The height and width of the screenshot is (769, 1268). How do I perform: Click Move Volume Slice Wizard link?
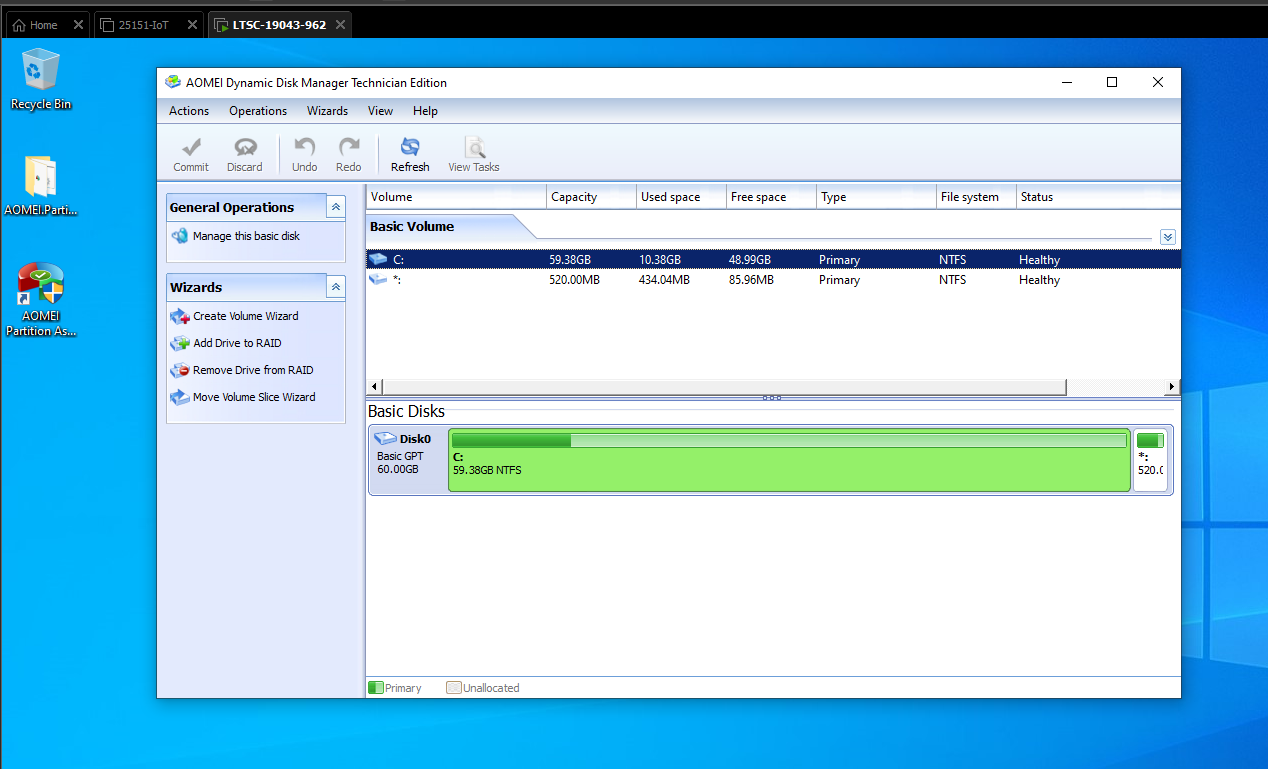click(254, 397)
